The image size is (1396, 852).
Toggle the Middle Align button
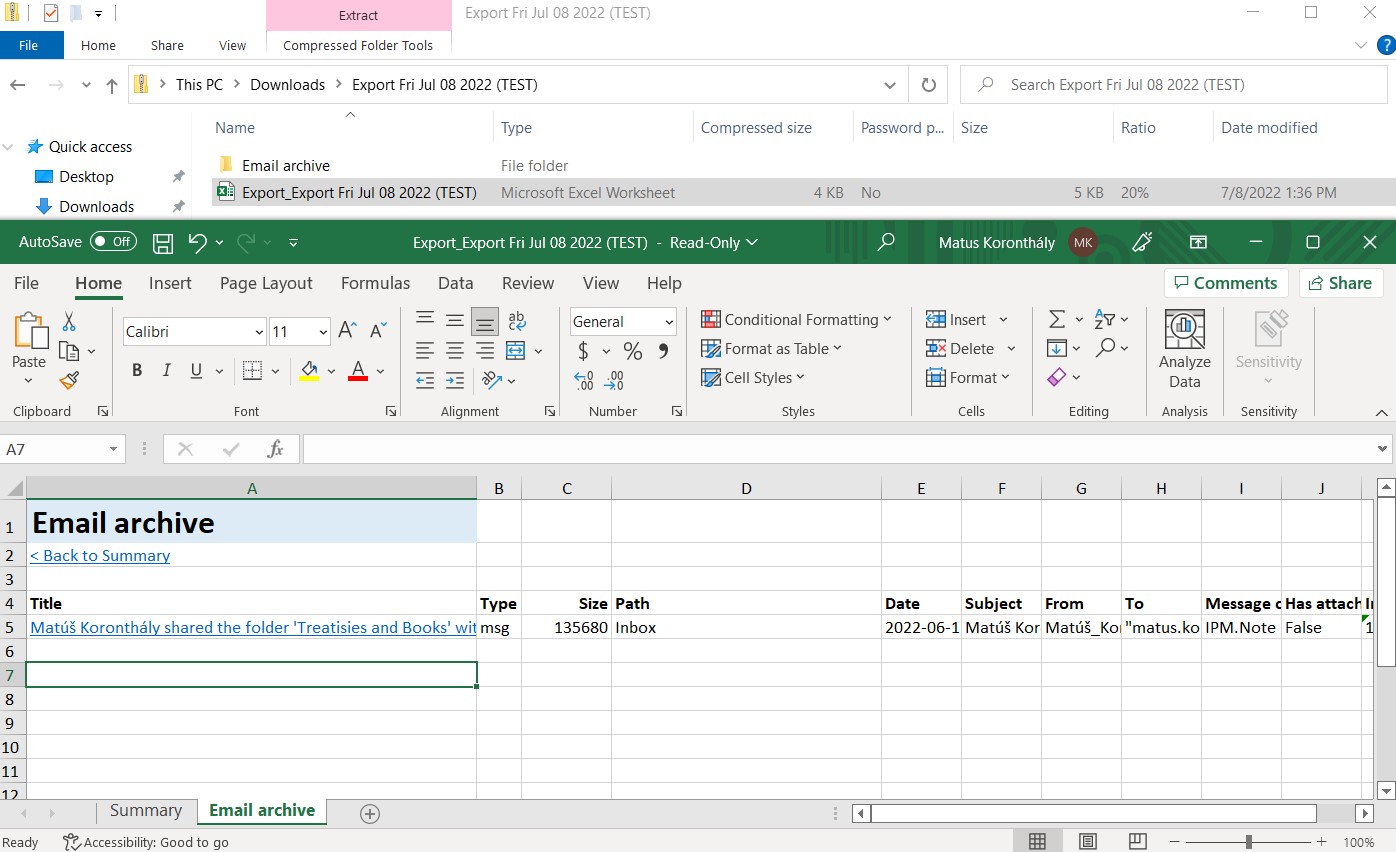tap(455, 321)
